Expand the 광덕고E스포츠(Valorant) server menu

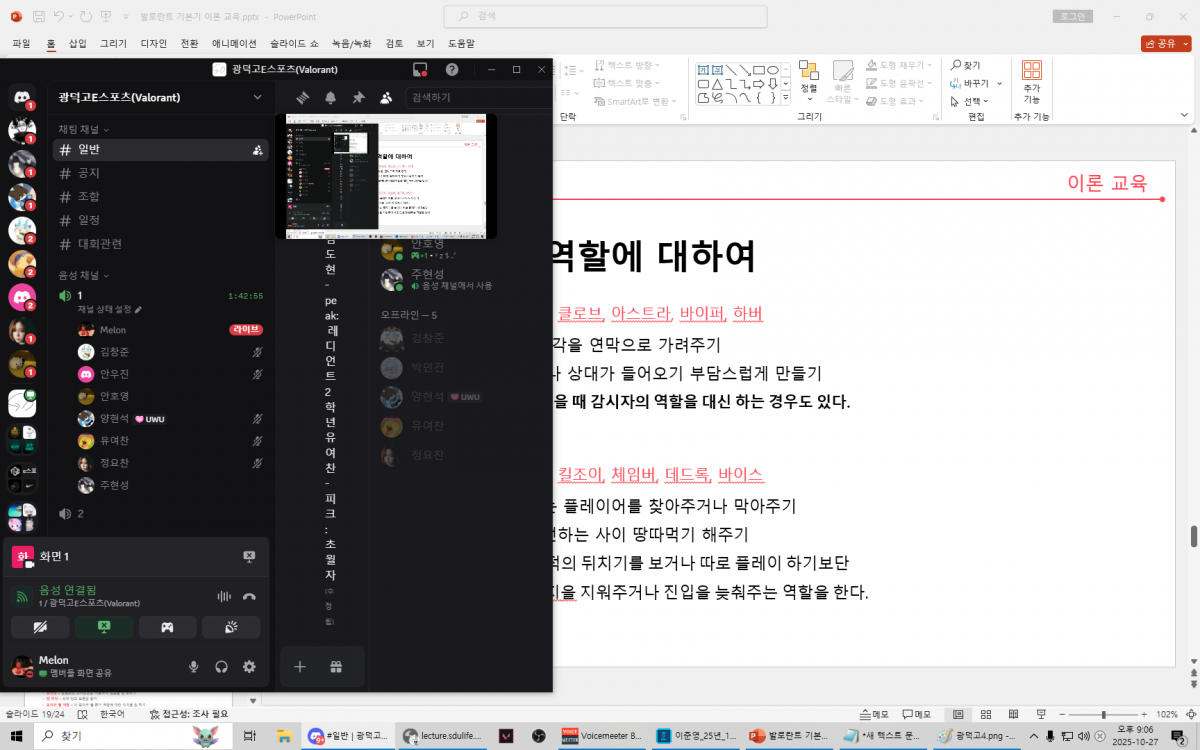(x=257, y=97)
